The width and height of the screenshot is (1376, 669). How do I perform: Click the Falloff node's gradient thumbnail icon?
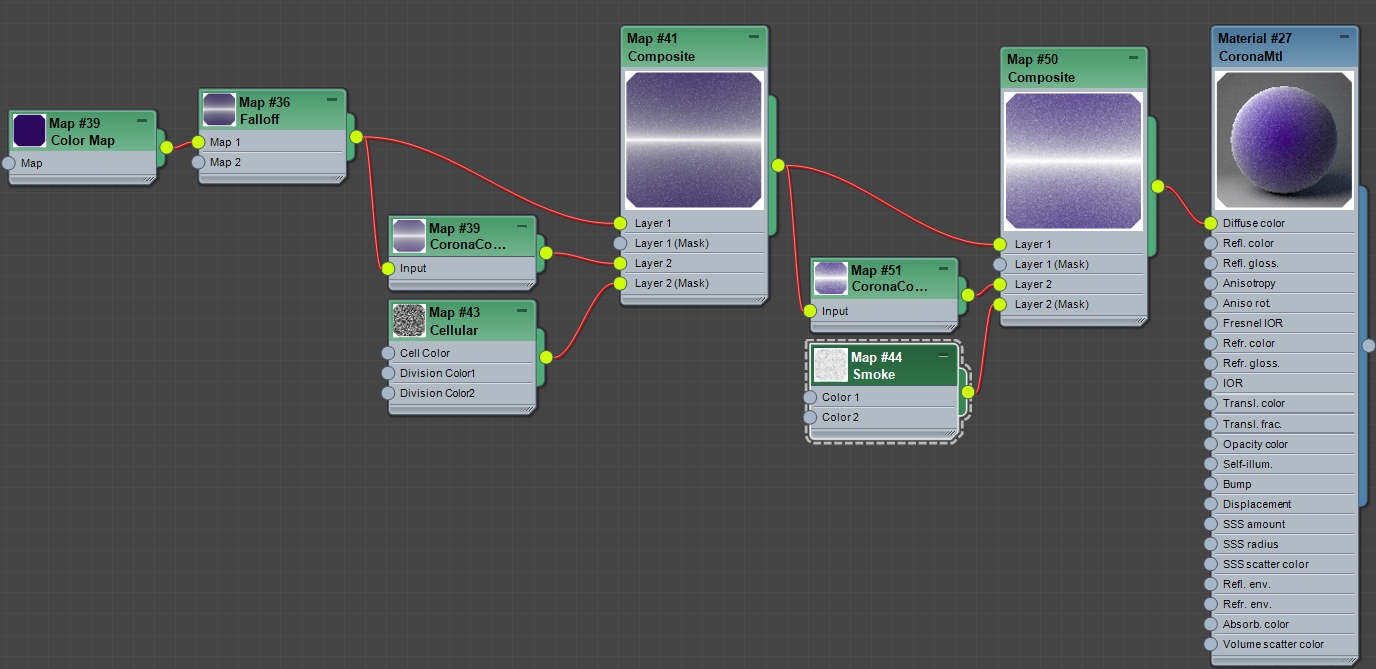tap(219, 110)
